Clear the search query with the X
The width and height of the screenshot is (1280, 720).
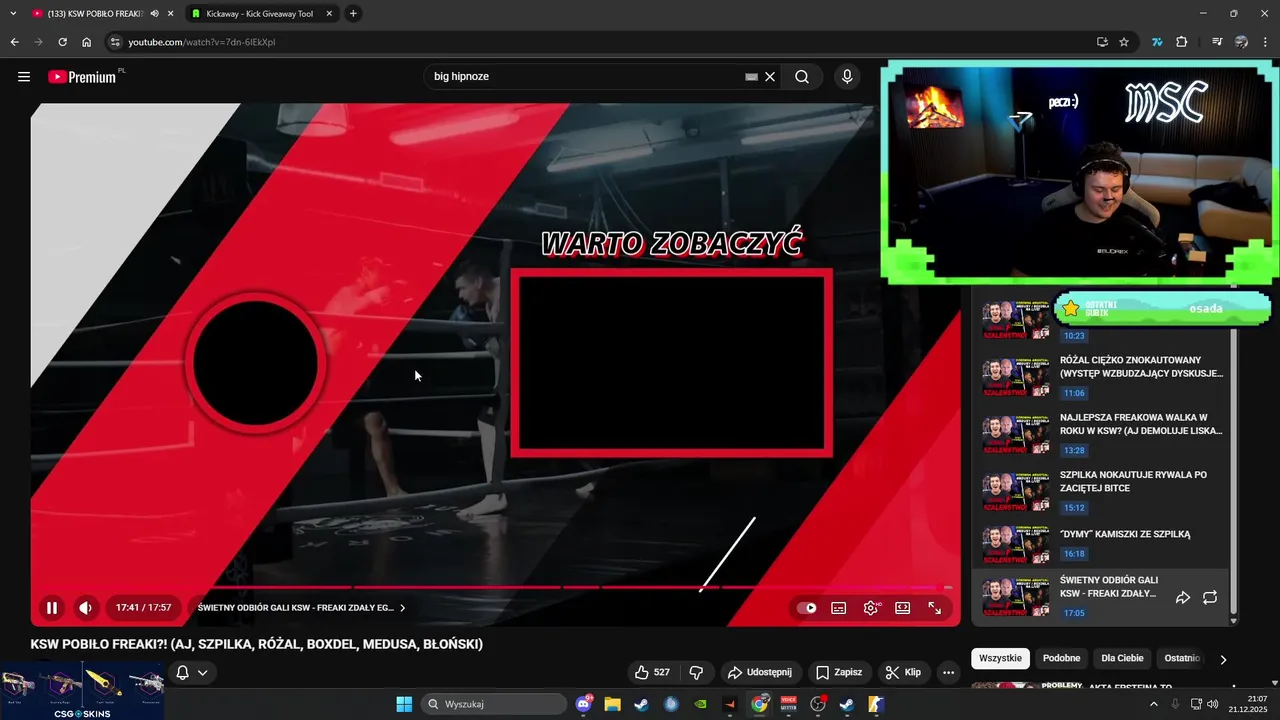[770, 76]
